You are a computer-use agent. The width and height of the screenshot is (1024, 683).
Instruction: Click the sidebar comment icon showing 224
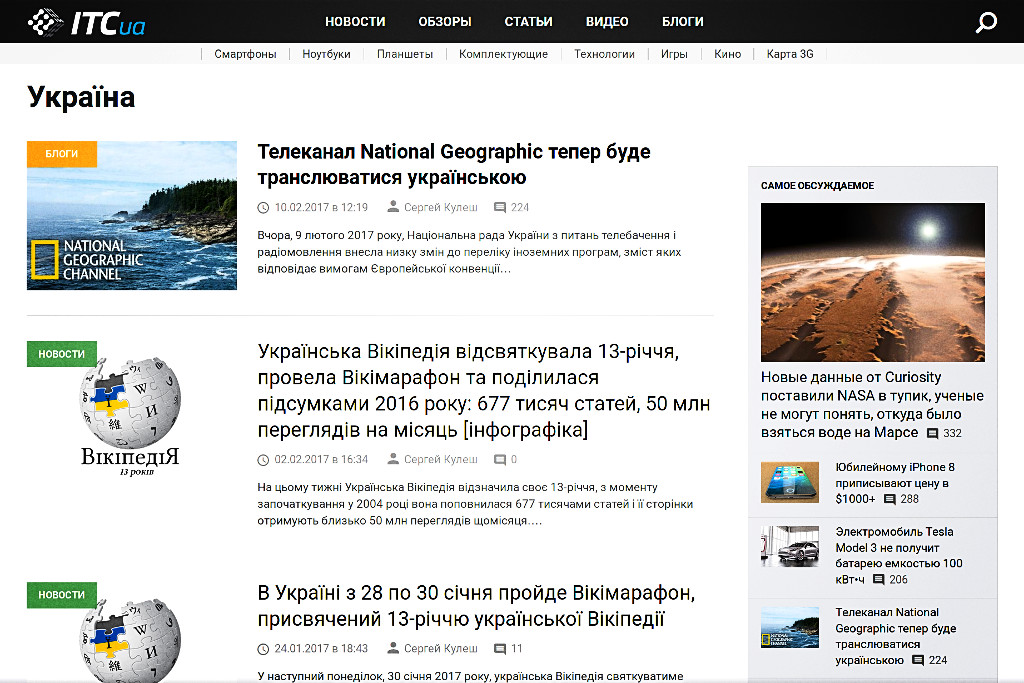[x=918, y=661]
